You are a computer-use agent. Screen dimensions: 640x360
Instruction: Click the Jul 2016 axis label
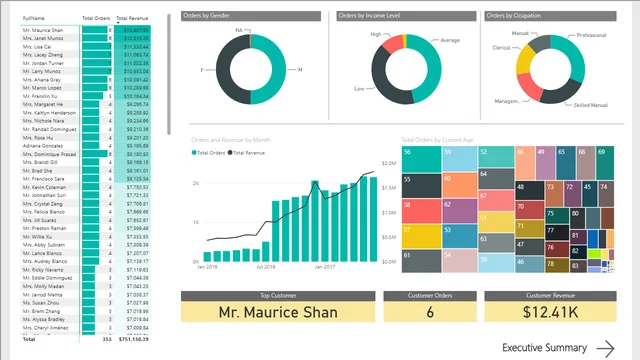266,267
